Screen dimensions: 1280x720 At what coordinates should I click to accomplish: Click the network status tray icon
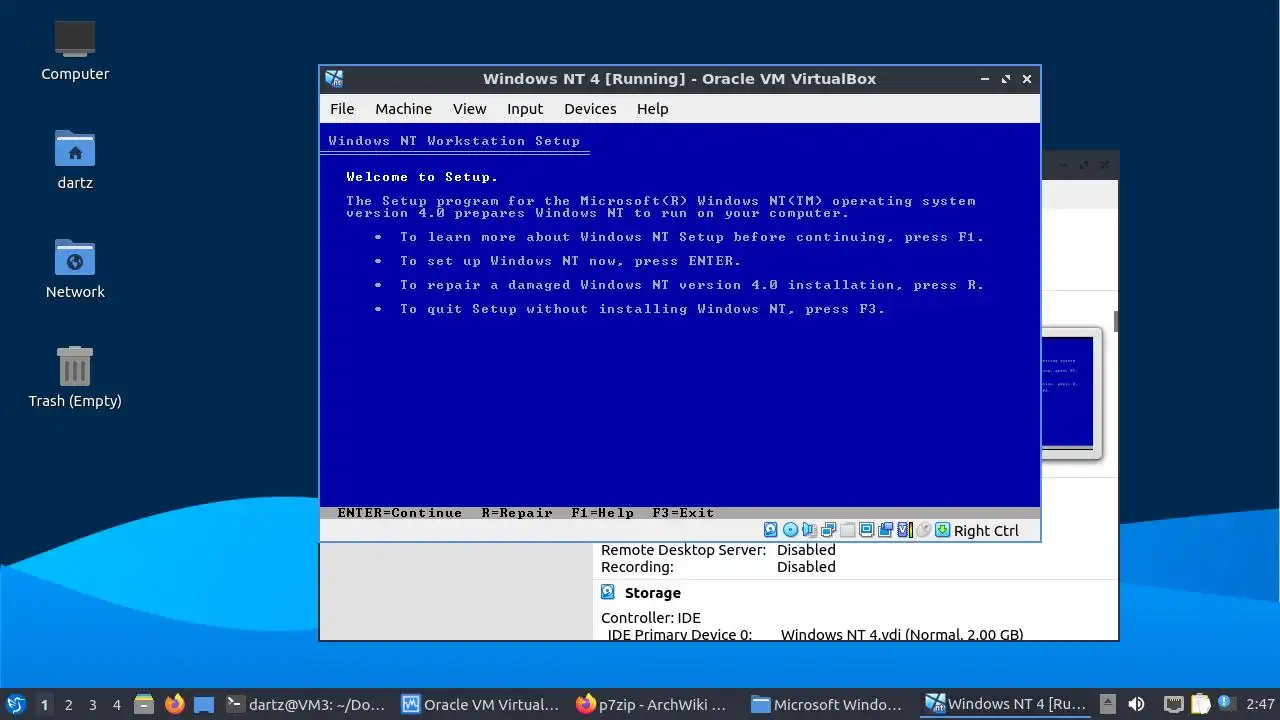click(1174, 704)
